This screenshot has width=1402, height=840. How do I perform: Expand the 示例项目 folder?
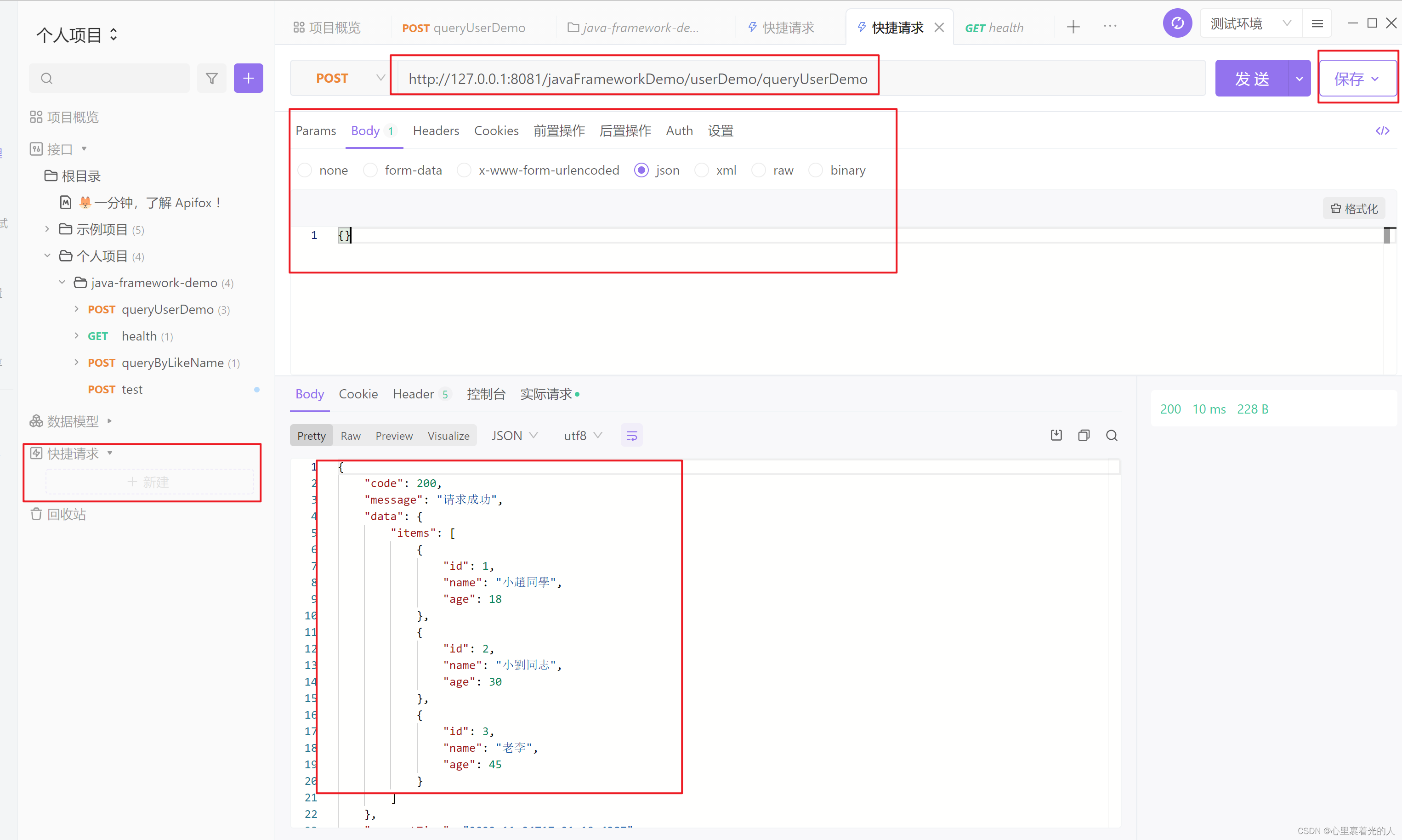coord(47,229)
